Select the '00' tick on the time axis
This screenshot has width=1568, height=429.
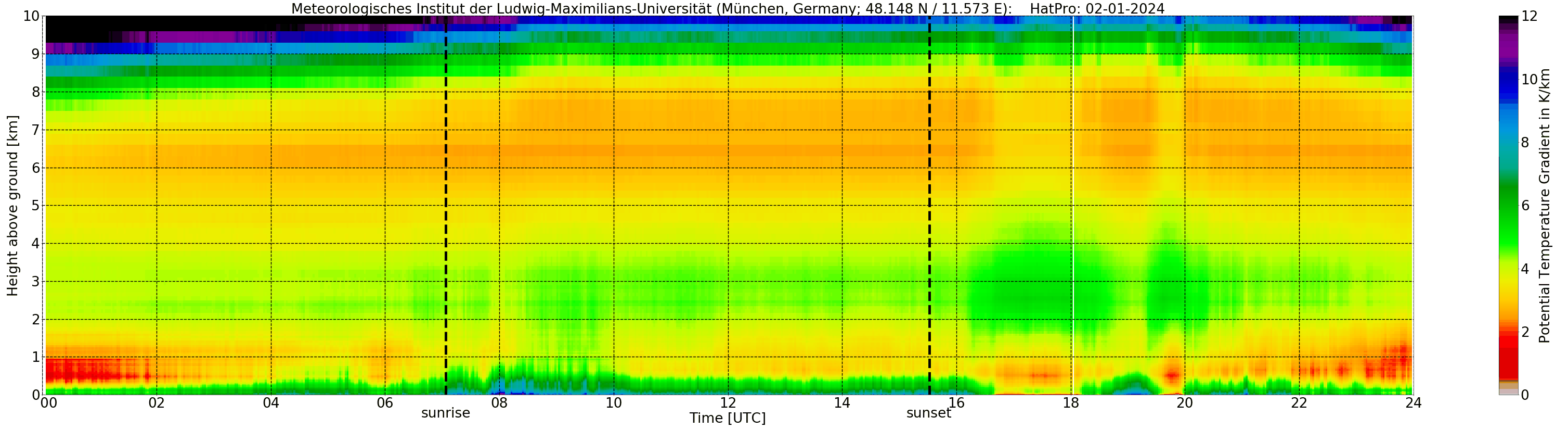click(x=49, y=403)
